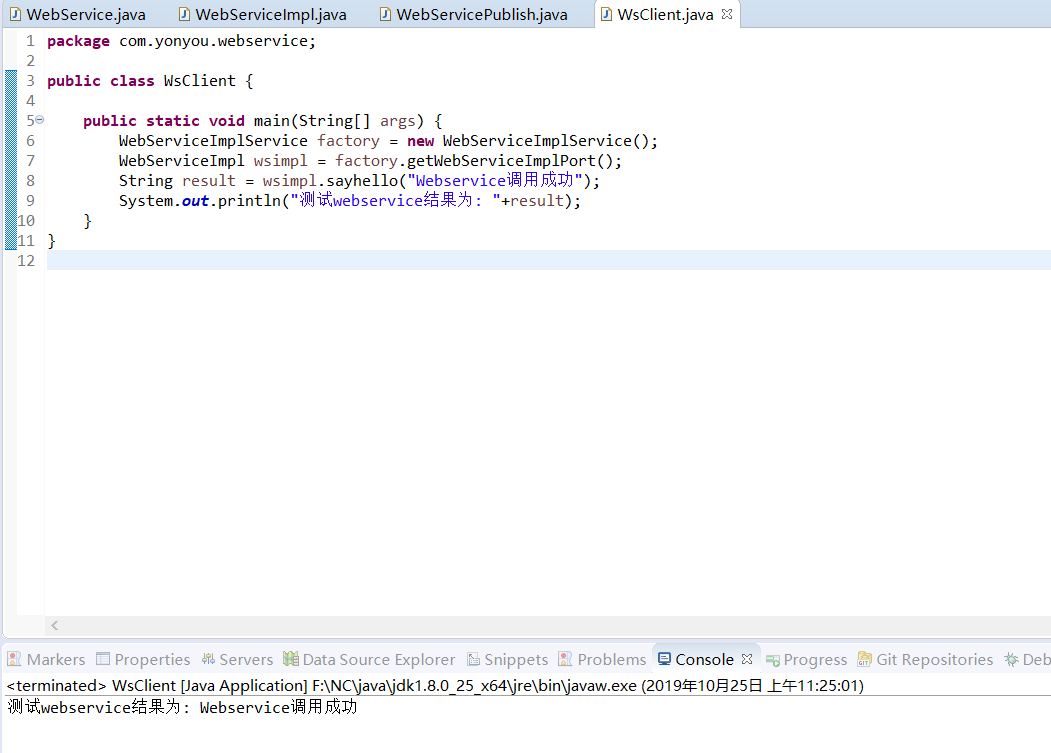Click the 'public class WsClient {' declaration
The height and width of the screenshot is (753, 1051).
[150, 81]
